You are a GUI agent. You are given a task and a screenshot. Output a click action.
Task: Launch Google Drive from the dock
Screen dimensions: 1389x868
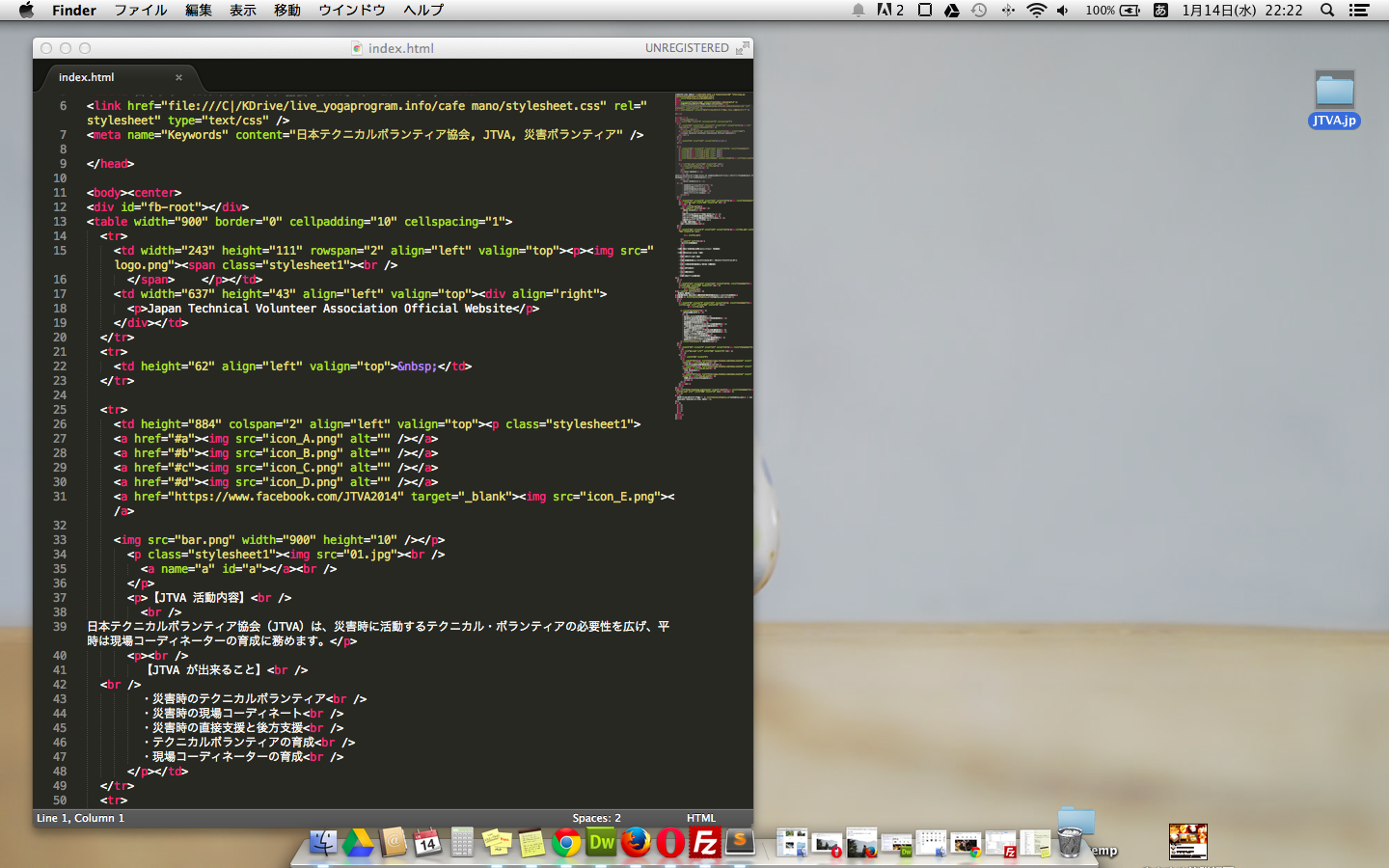tap(358, 842)
